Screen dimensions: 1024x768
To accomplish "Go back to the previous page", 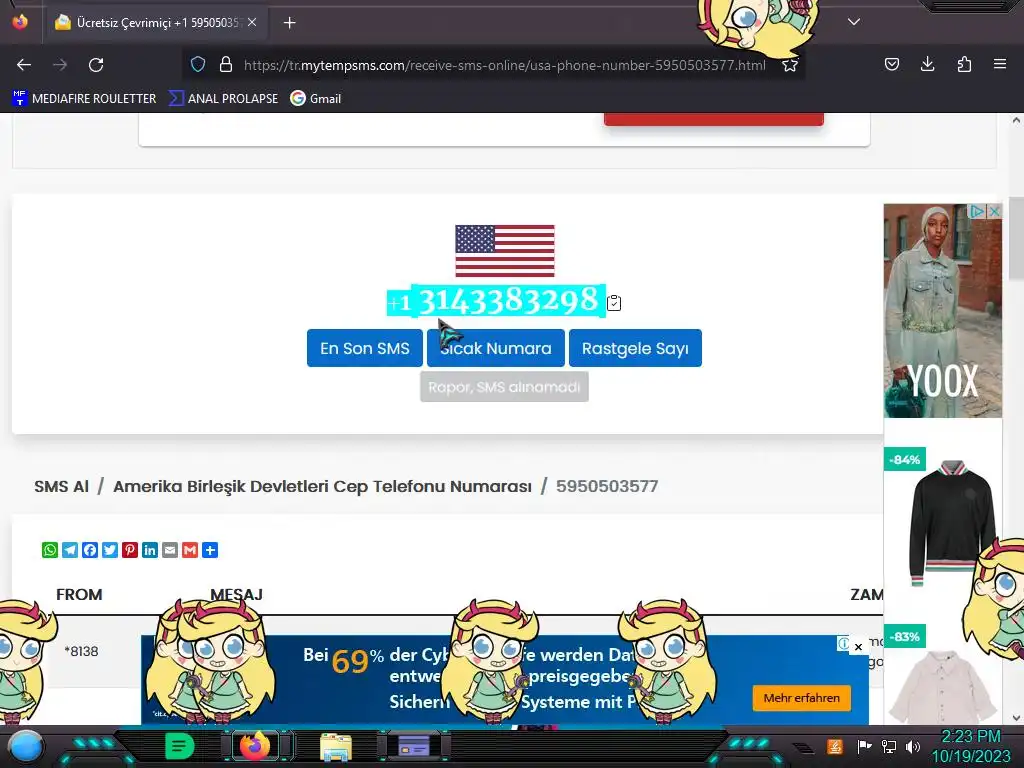I will pyautogui.click(x=24, y=65).
